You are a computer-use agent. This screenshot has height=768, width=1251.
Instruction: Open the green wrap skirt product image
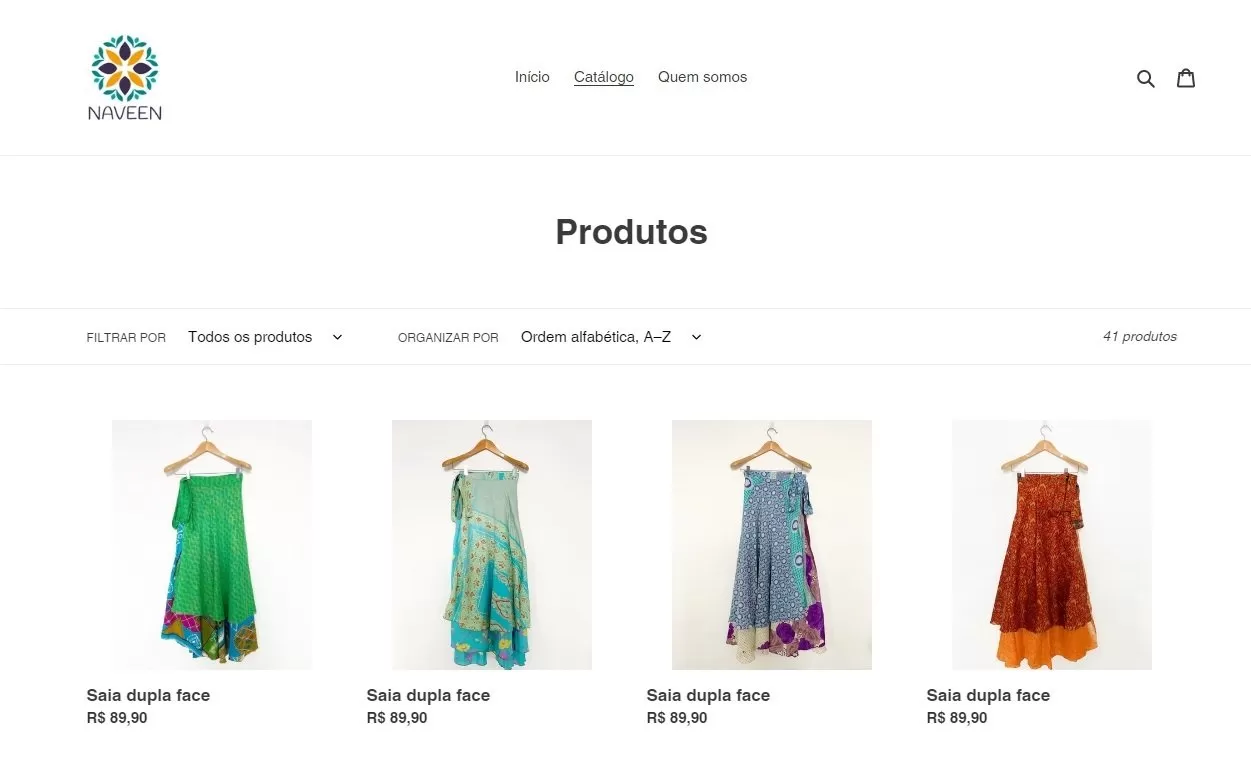pyautogui.click(x=212, y=545)
